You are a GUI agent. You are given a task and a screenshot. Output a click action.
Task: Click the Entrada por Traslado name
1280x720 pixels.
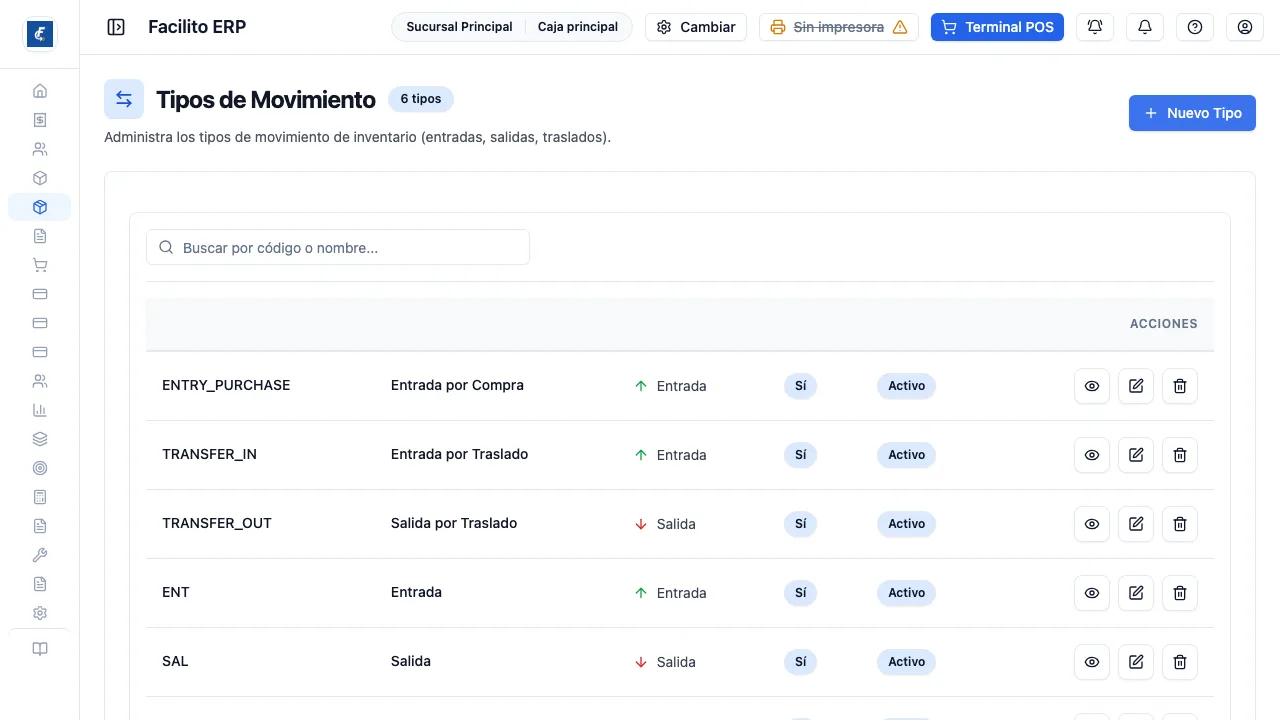(x=459, y=454)
